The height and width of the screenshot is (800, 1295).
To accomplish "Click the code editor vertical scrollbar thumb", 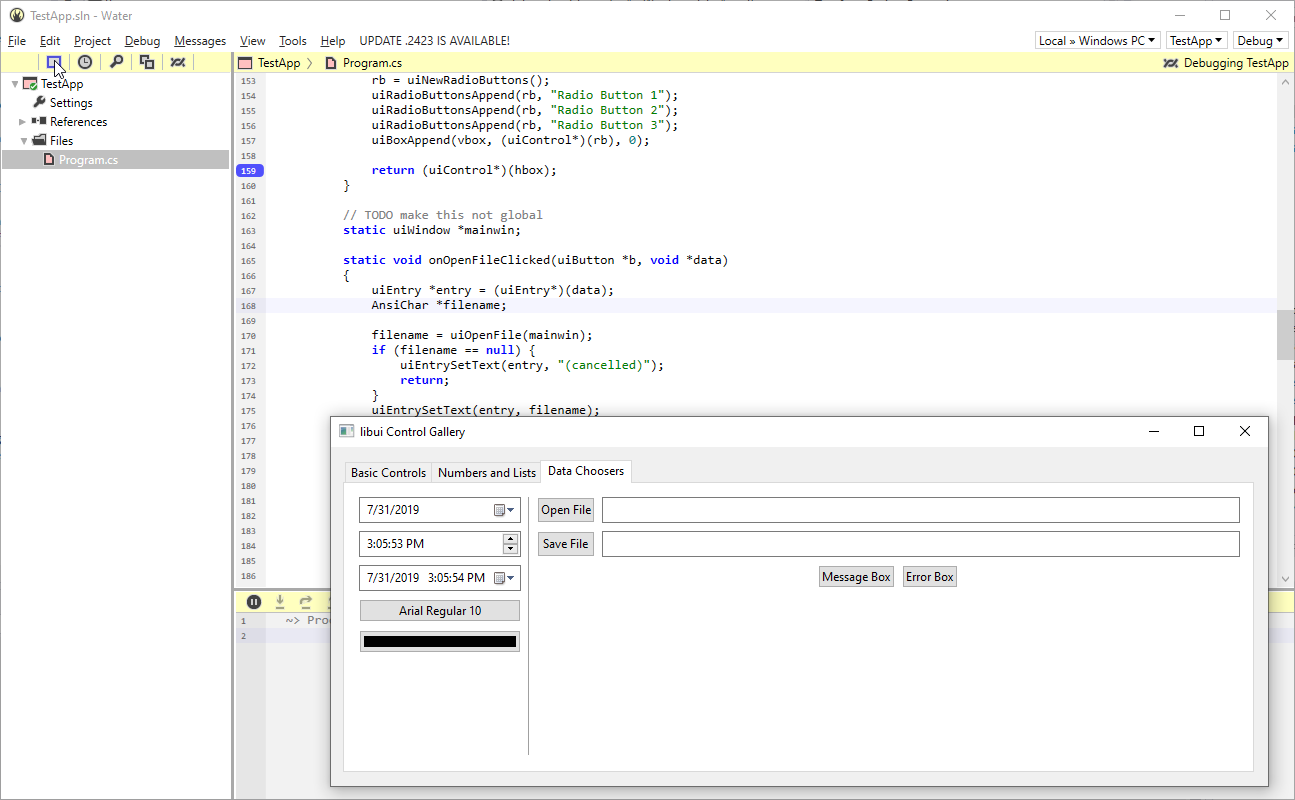I will [x=1286, y=335].
